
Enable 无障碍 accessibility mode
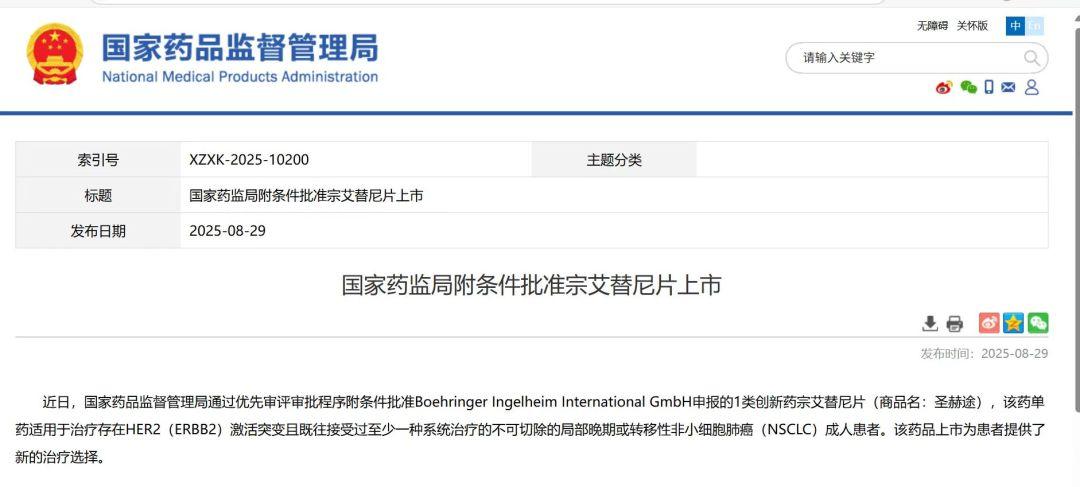click(932, 26)
